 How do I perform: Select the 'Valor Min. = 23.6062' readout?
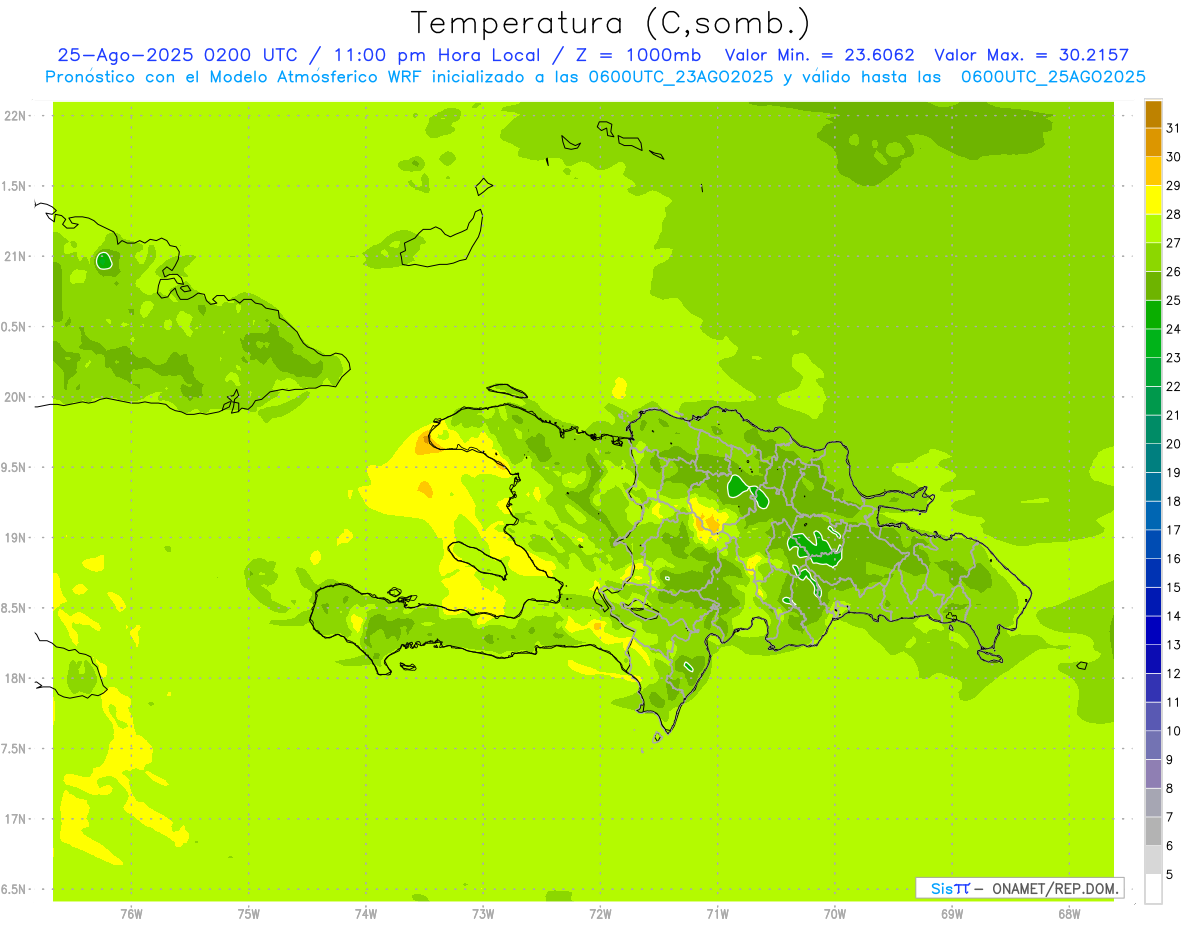[x=819, y=55]
